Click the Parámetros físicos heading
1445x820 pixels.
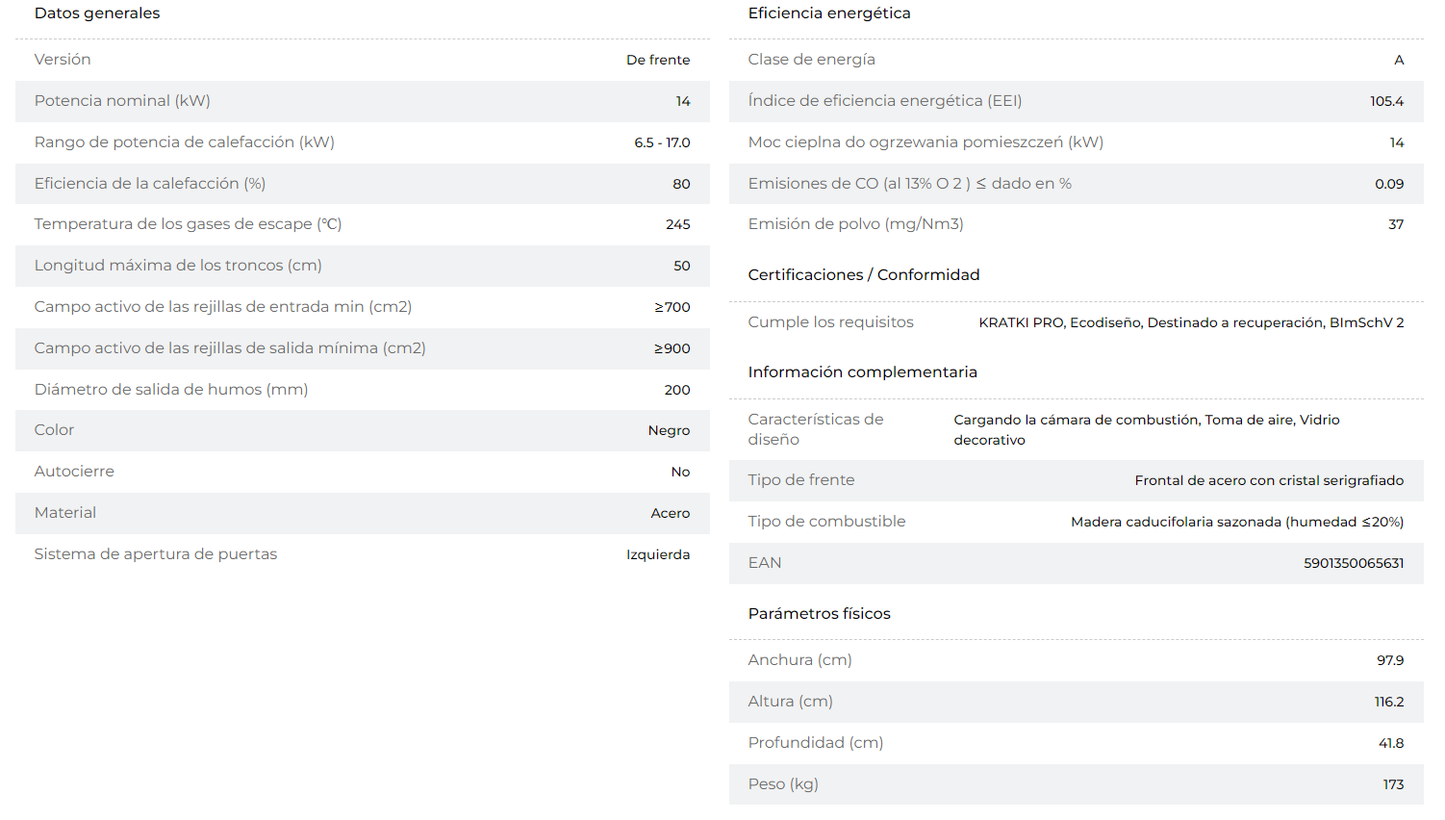click(819, 614)
